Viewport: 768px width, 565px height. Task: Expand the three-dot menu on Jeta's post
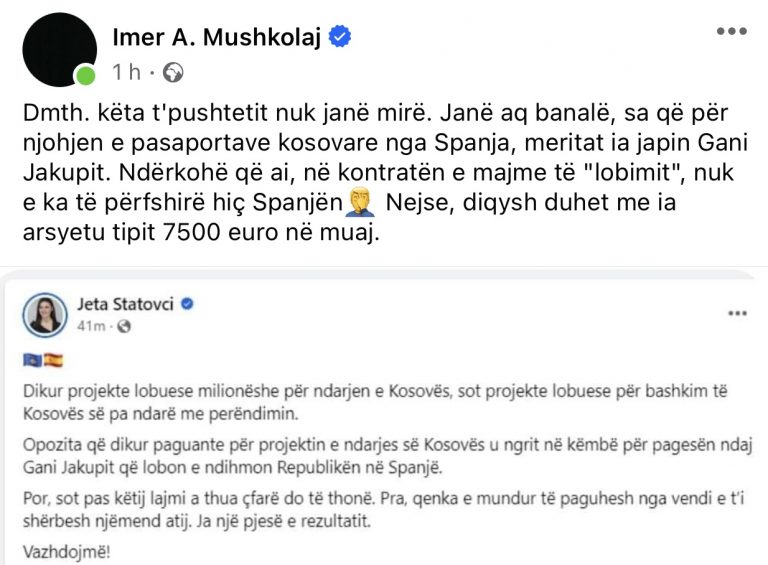pos(737,313)
